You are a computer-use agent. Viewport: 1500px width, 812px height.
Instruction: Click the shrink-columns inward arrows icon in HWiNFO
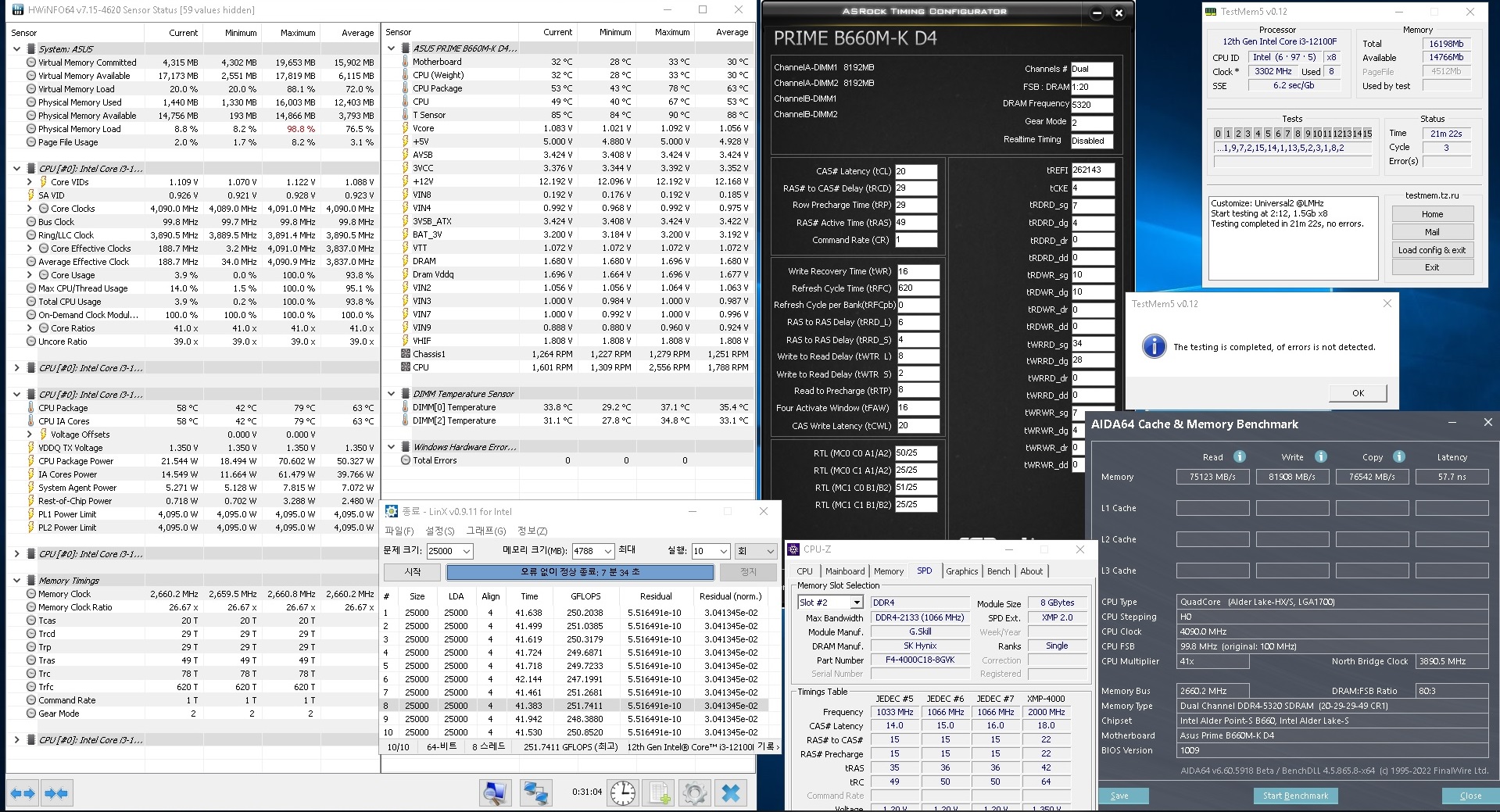click(x=57, y=793)
